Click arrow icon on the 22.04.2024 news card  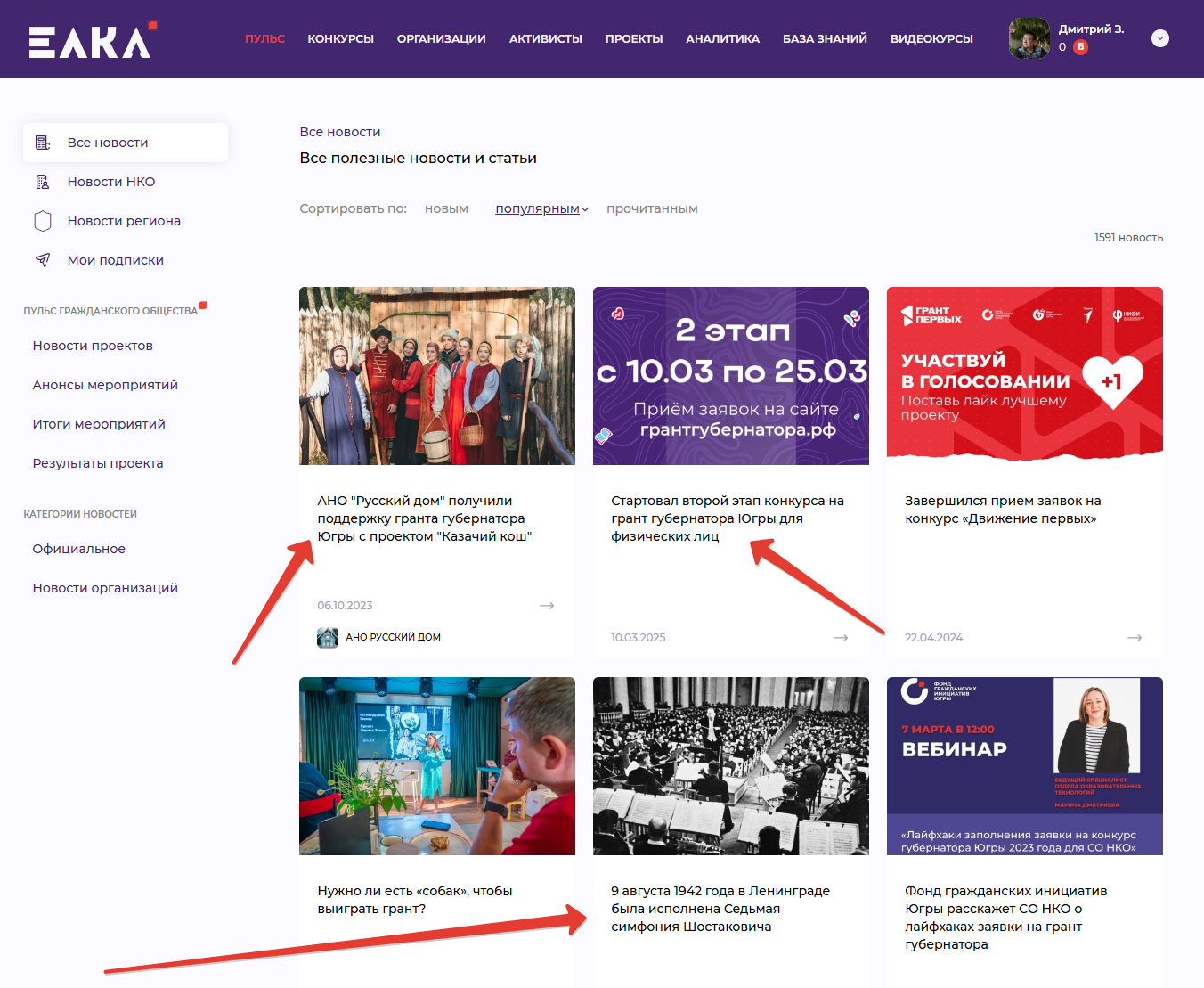(x=1135, y=638)
